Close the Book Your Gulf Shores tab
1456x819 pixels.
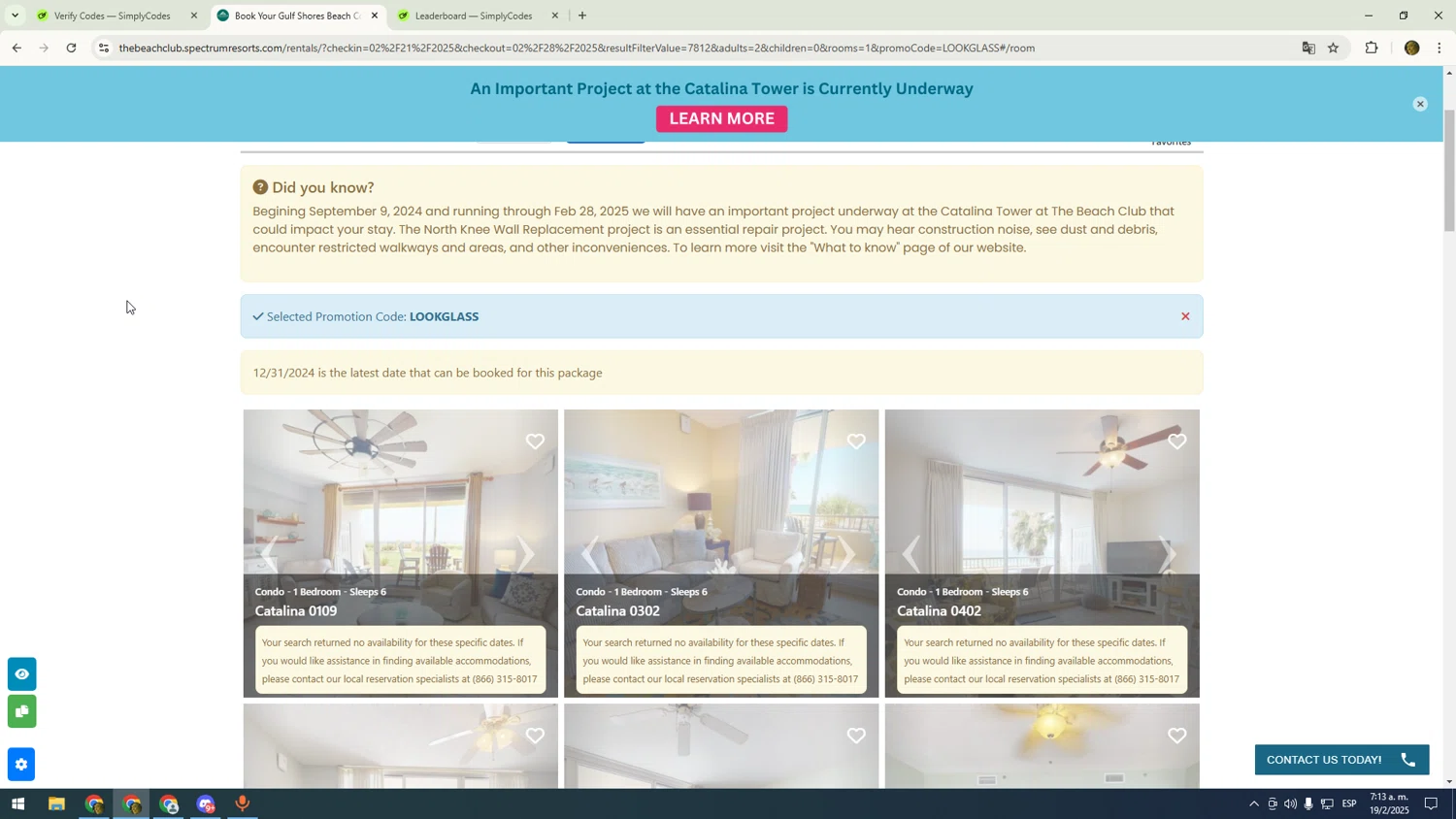pos(375,16)
